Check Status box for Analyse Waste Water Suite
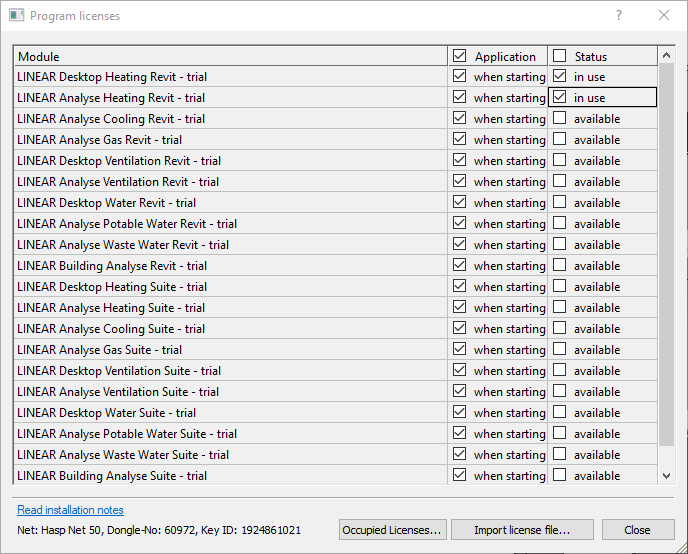Image resolution: width=688 pixels, height=554 pixels. (559, 454)
